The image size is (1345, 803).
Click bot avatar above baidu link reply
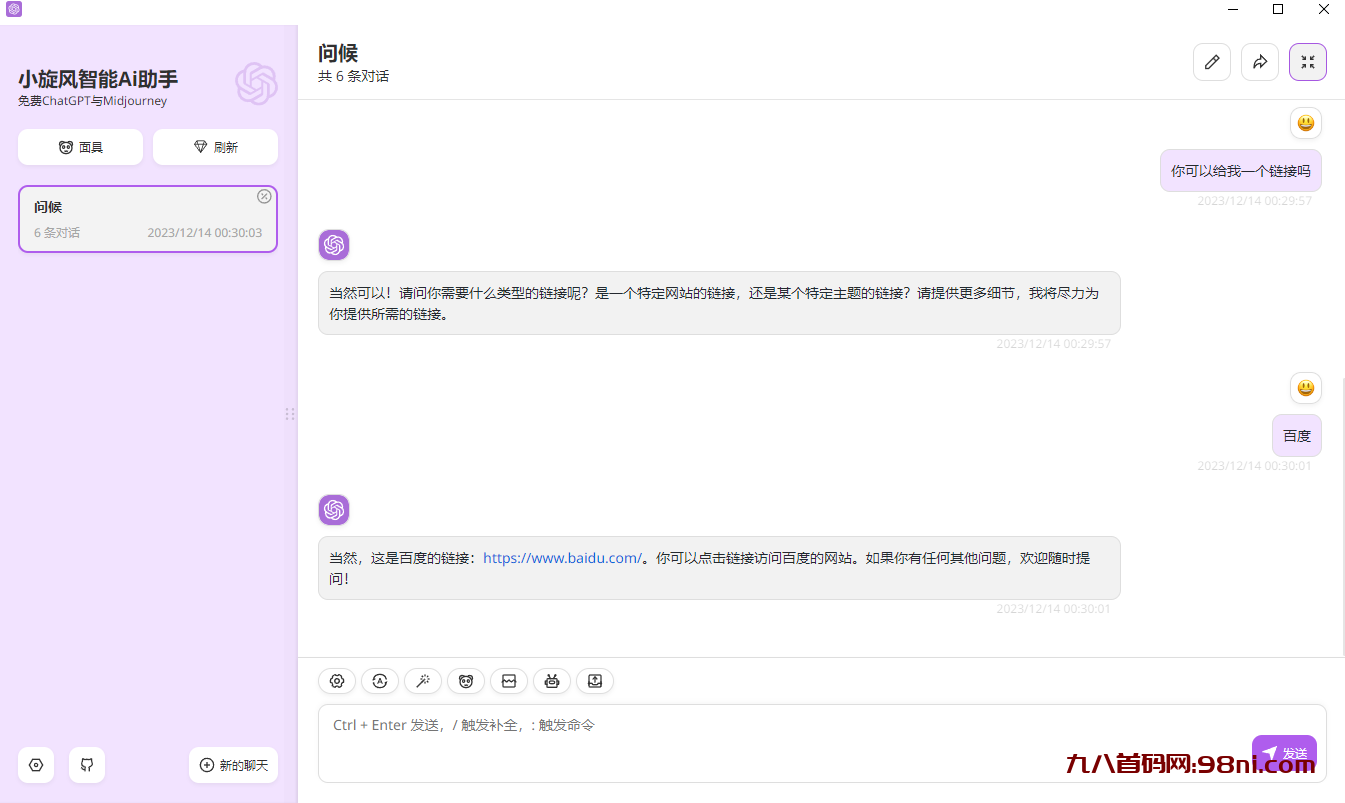coord(334,510)
